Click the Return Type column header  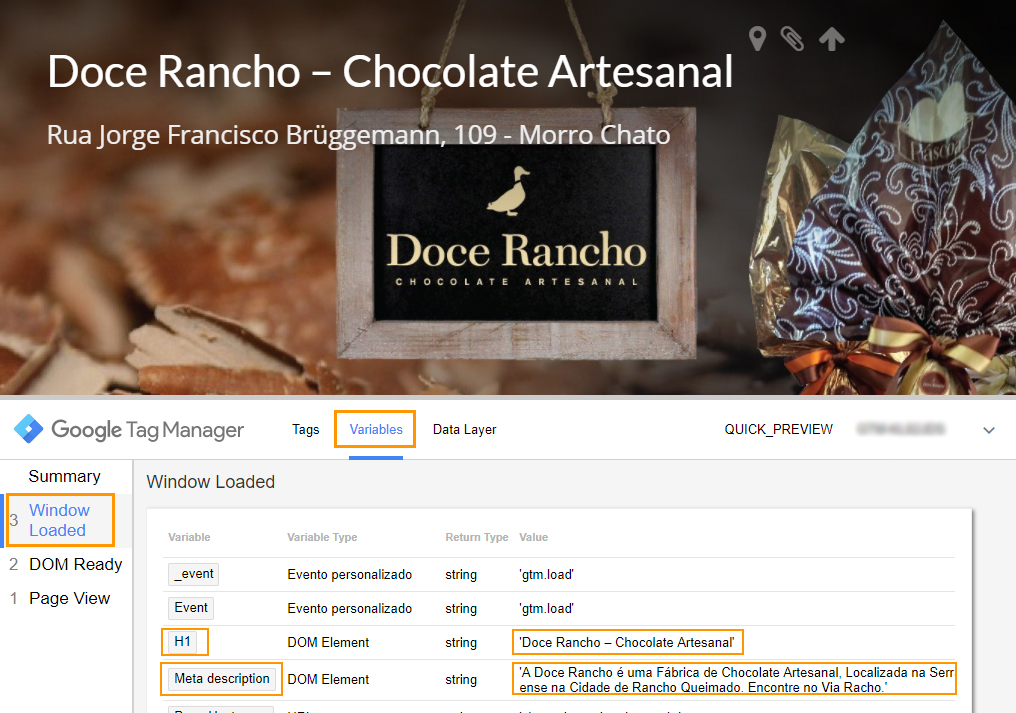coord(477,537)
